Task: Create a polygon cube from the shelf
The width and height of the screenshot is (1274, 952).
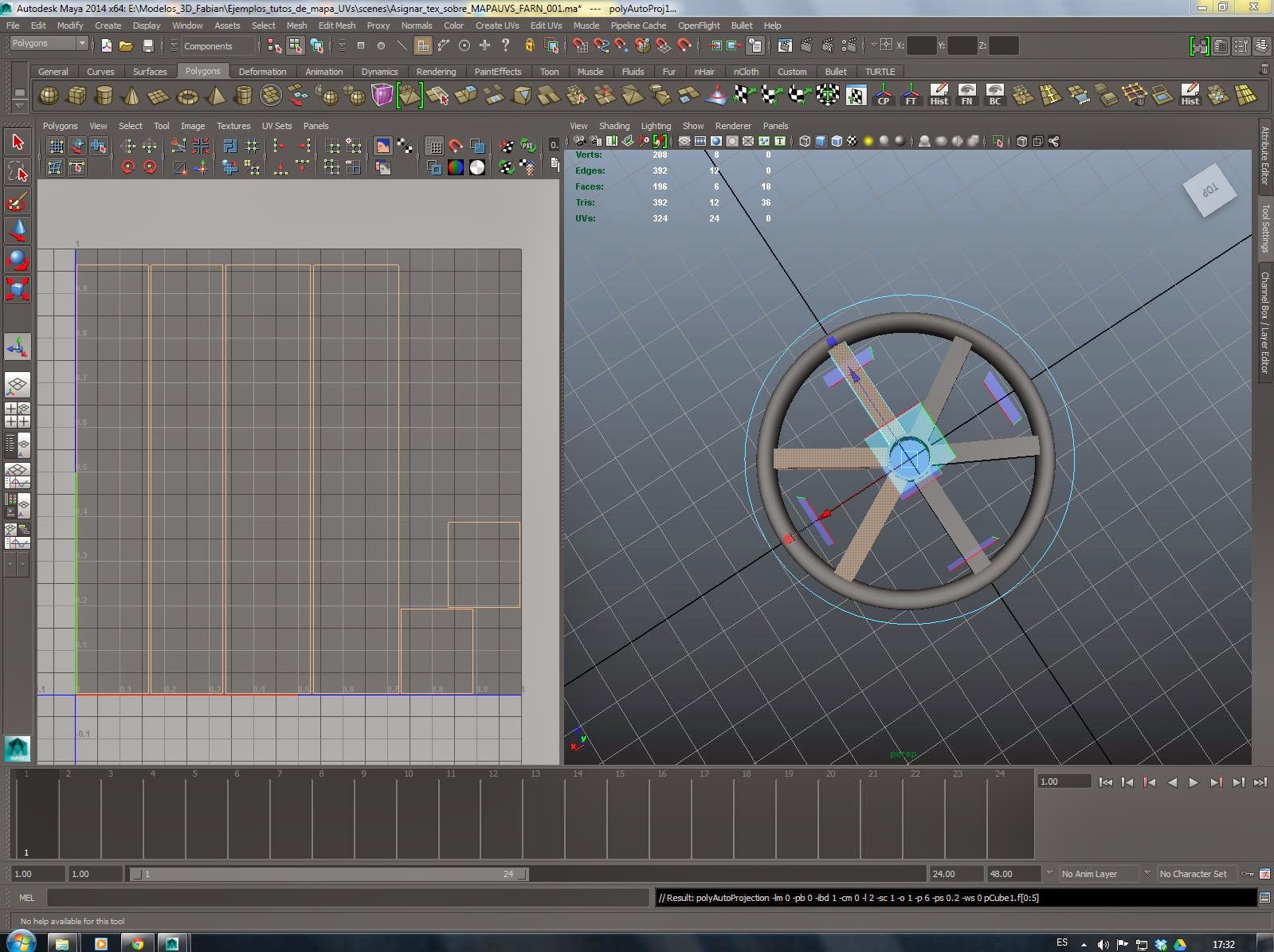Action: (76, 96)
